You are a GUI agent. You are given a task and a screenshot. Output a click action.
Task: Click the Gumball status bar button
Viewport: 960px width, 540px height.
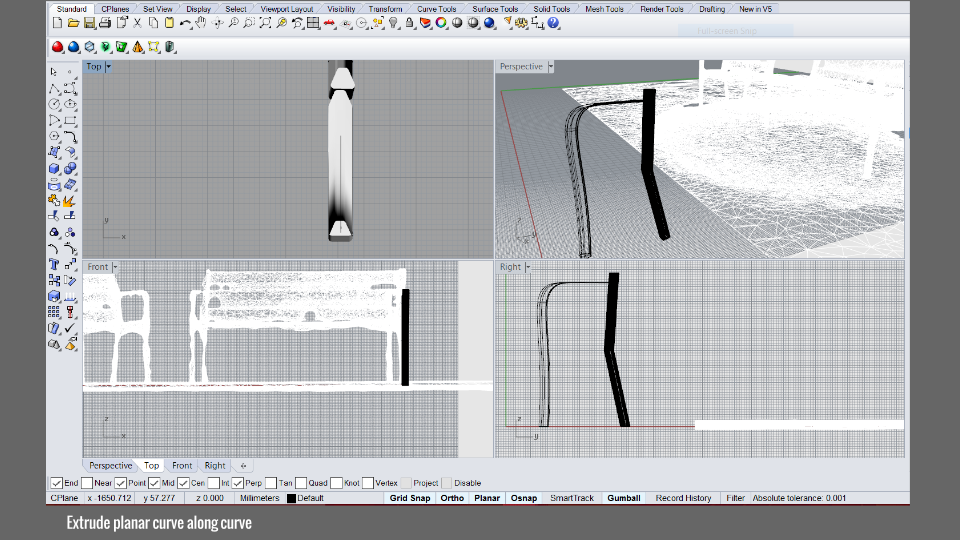pos(623,498)
